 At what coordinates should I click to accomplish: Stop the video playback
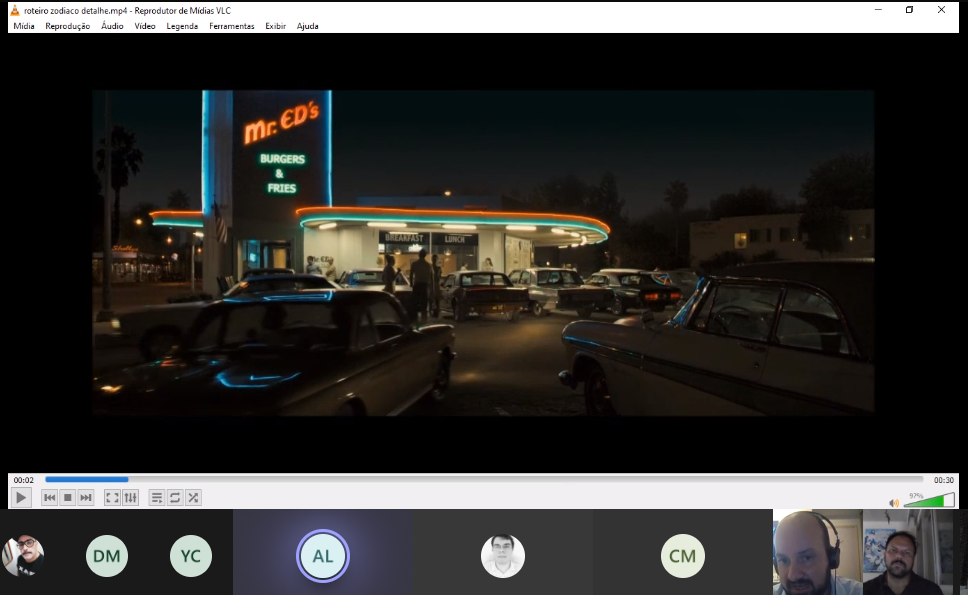[x=68, y=497]
